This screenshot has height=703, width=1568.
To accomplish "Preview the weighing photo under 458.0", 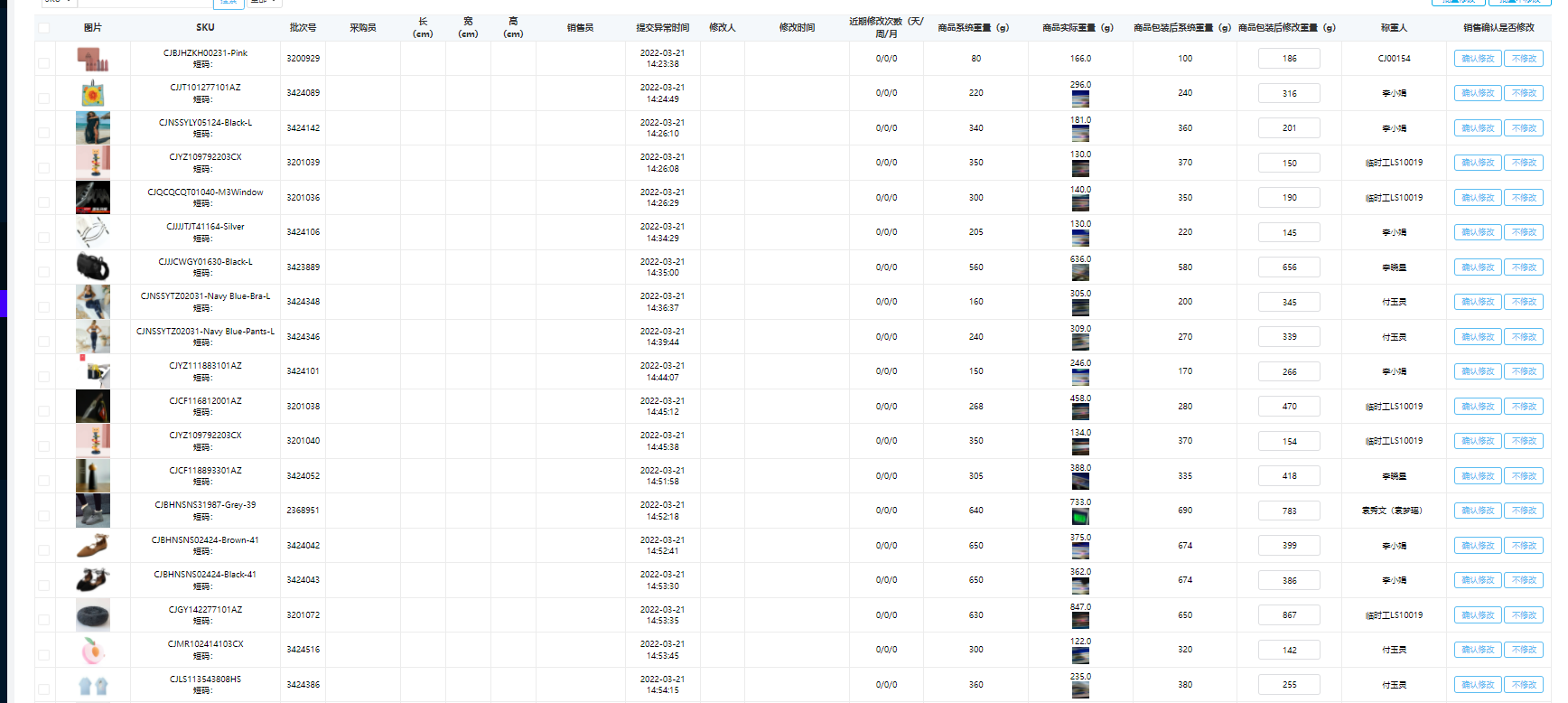I will click(x=1080, y=412).
